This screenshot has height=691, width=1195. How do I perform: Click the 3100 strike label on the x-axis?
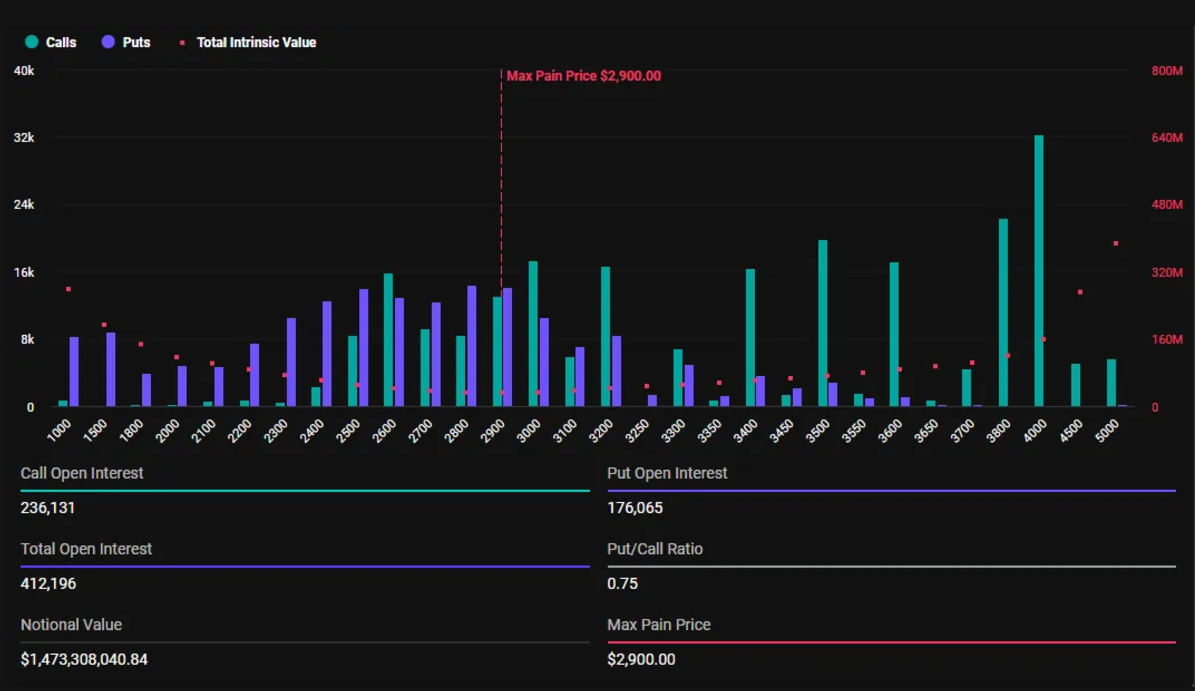pyautogui.click(x=565, y=430)
